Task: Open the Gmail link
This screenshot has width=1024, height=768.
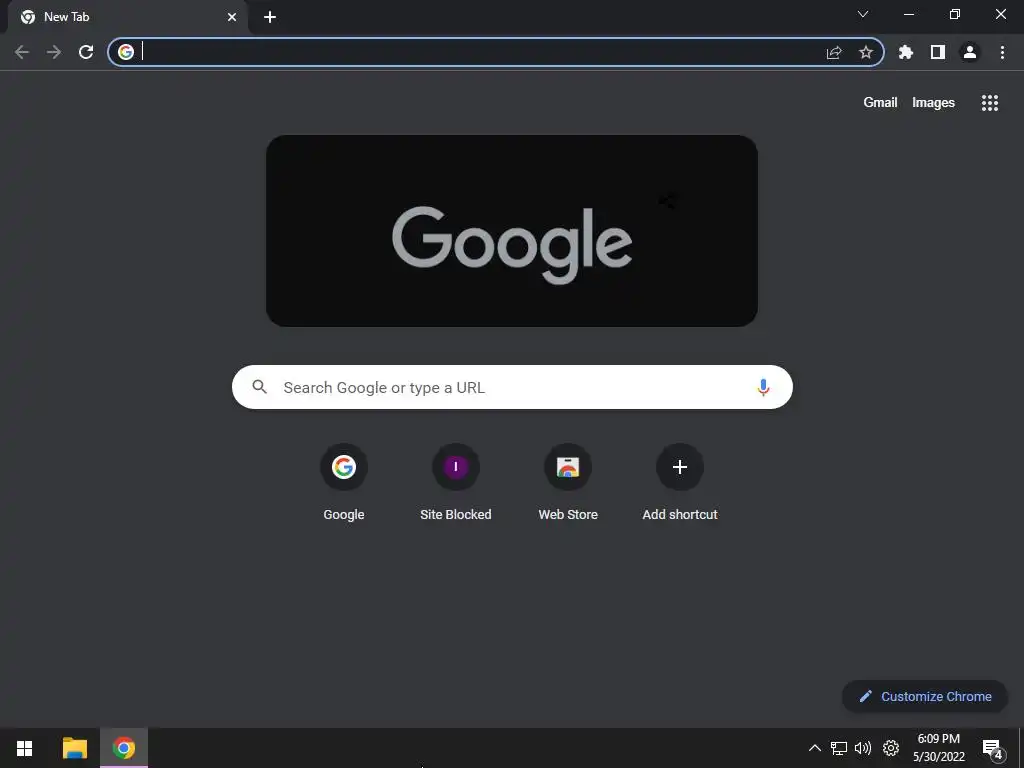Action: click(880, 103)
